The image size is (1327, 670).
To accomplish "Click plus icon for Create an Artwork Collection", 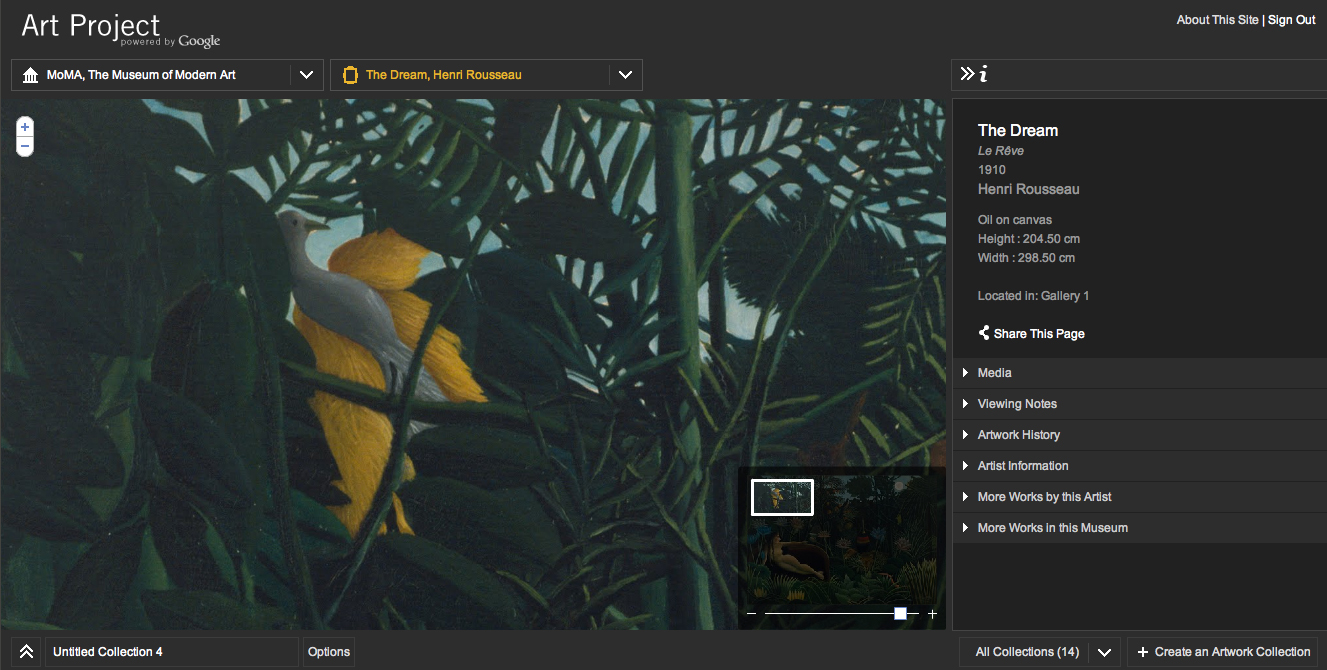I will coord(1143,652).
